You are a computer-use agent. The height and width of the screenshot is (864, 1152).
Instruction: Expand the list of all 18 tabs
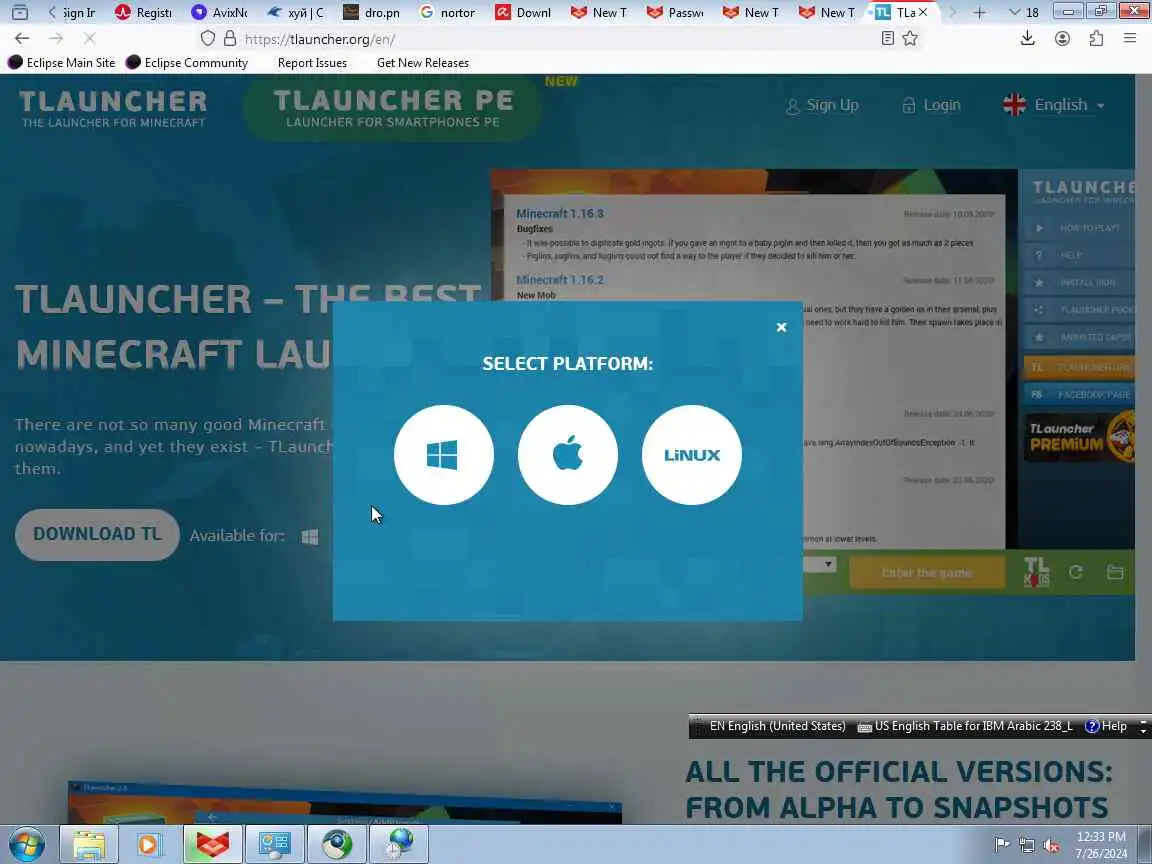click(1023, 12)
